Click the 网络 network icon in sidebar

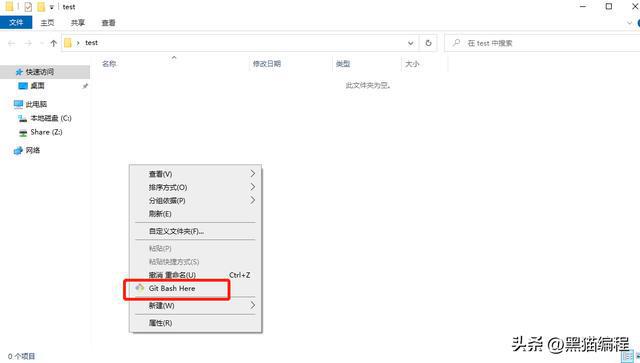(18, 151)
